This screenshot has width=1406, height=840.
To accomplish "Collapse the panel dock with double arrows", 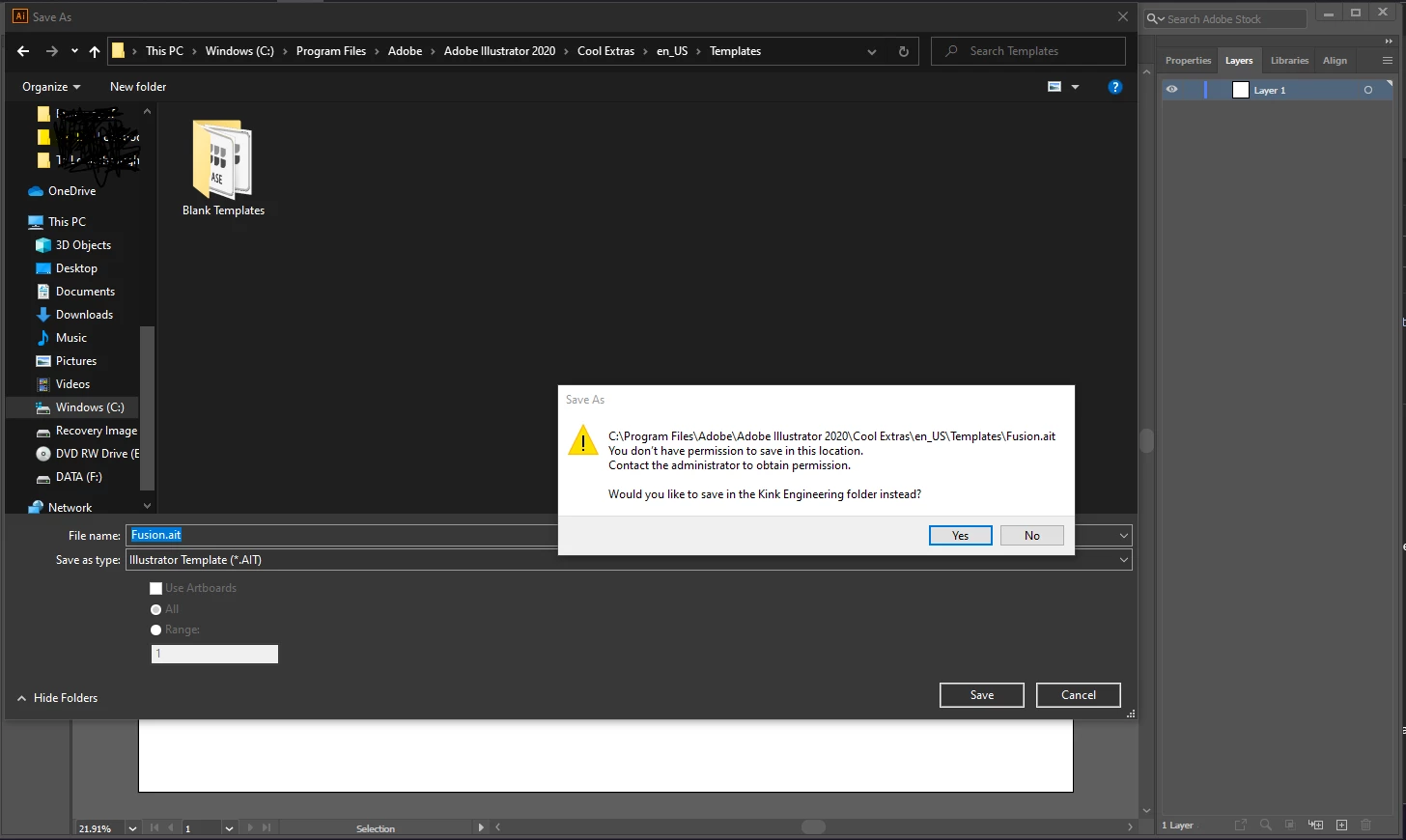I will point(1390,42).
